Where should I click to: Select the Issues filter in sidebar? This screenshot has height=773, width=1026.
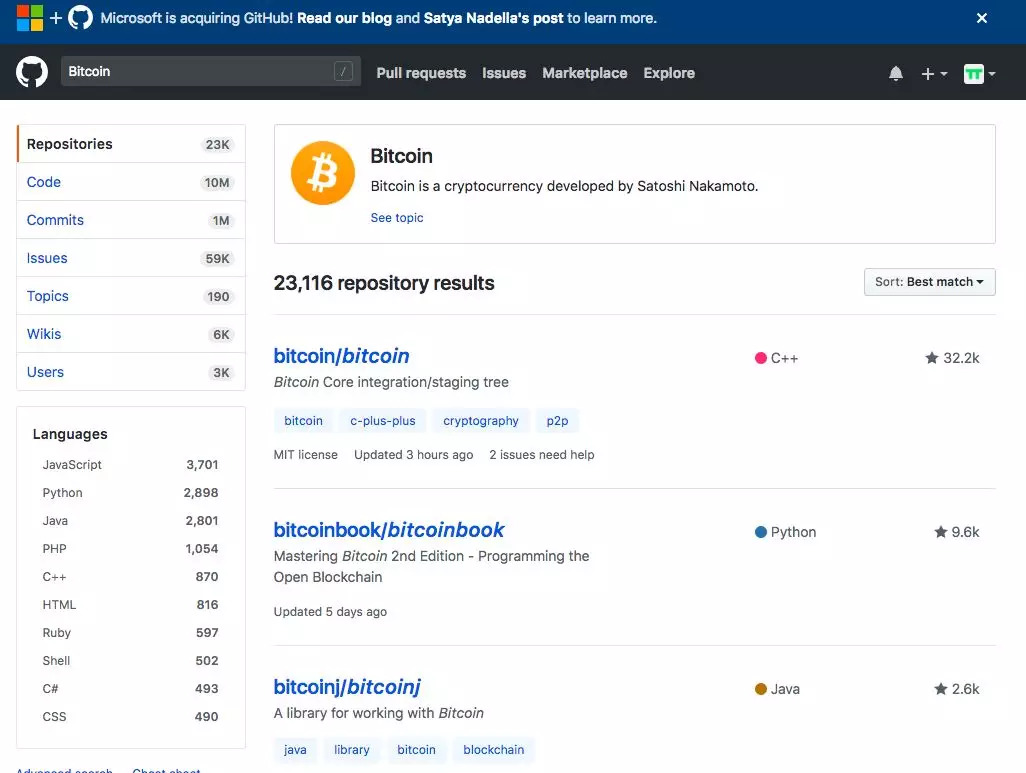131,258
